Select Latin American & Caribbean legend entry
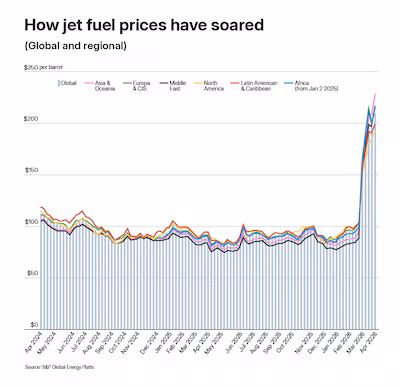This screenshot has width=400, height=388. pos(254,86)
